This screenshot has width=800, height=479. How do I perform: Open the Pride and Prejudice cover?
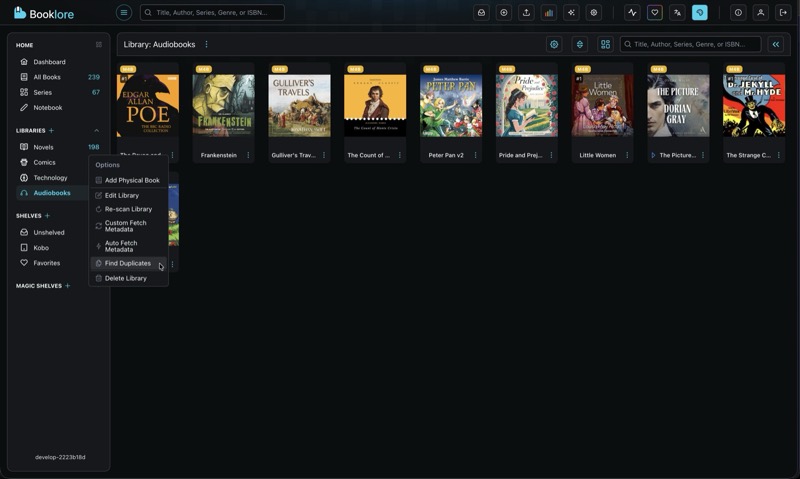tap(527, 106)
